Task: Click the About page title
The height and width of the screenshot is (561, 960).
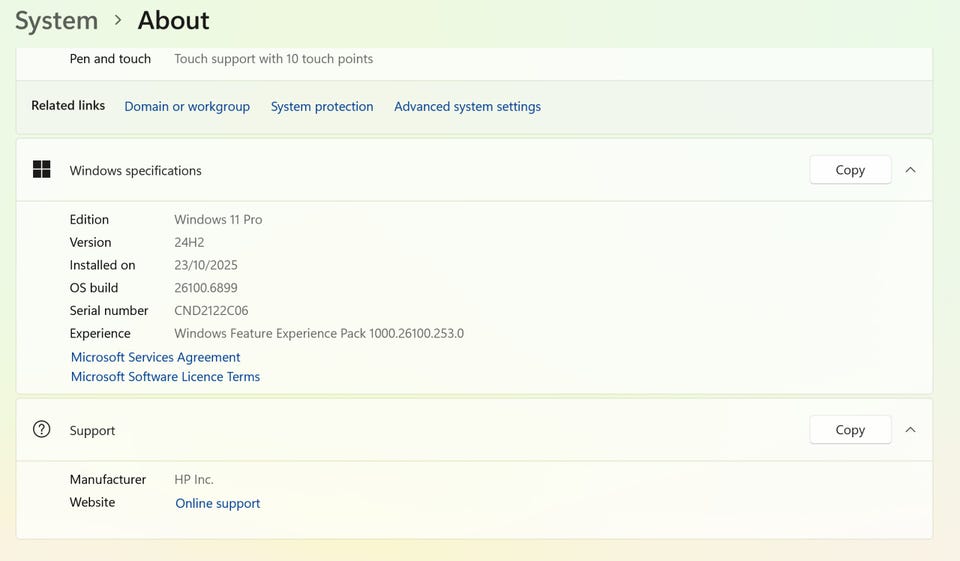Action: [x=173, y=20]
